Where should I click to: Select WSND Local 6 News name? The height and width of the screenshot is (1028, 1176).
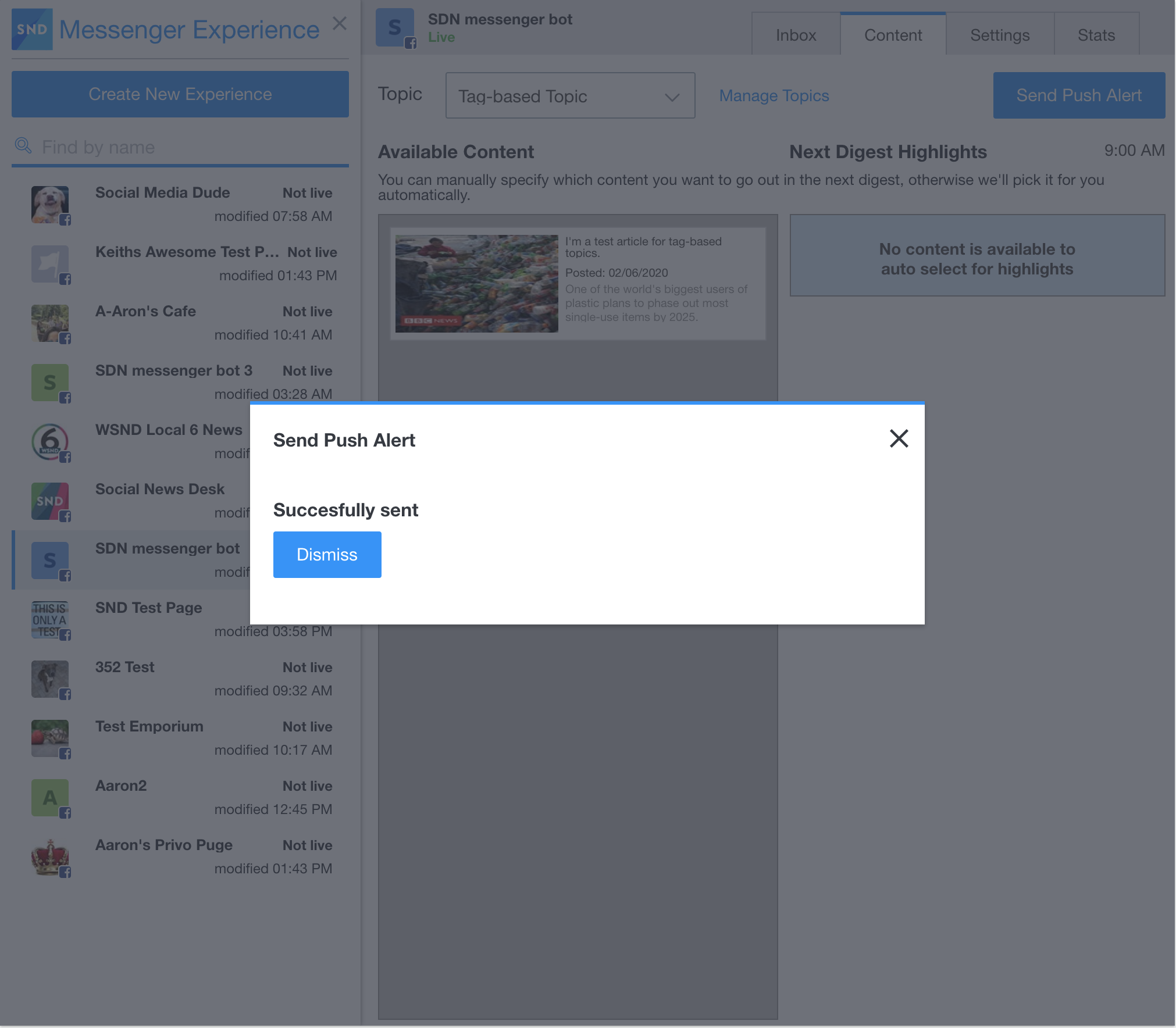click(x=169, y=430)
